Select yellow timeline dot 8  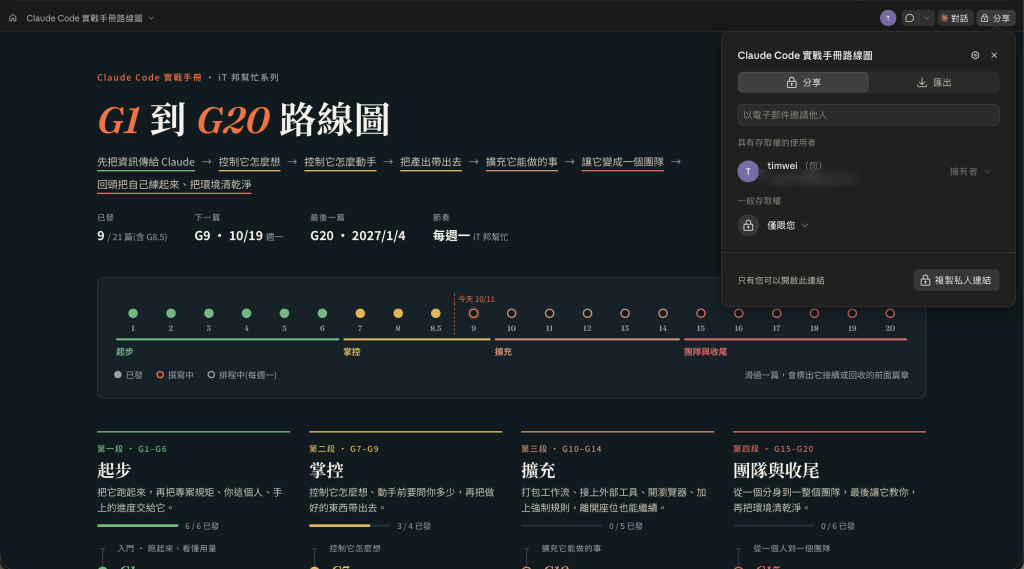tap(398, 314)
